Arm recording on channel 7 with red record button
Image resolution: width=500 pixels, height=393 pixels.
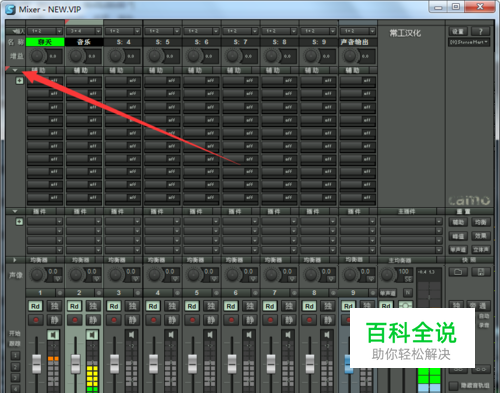click(x=270, y=320)
